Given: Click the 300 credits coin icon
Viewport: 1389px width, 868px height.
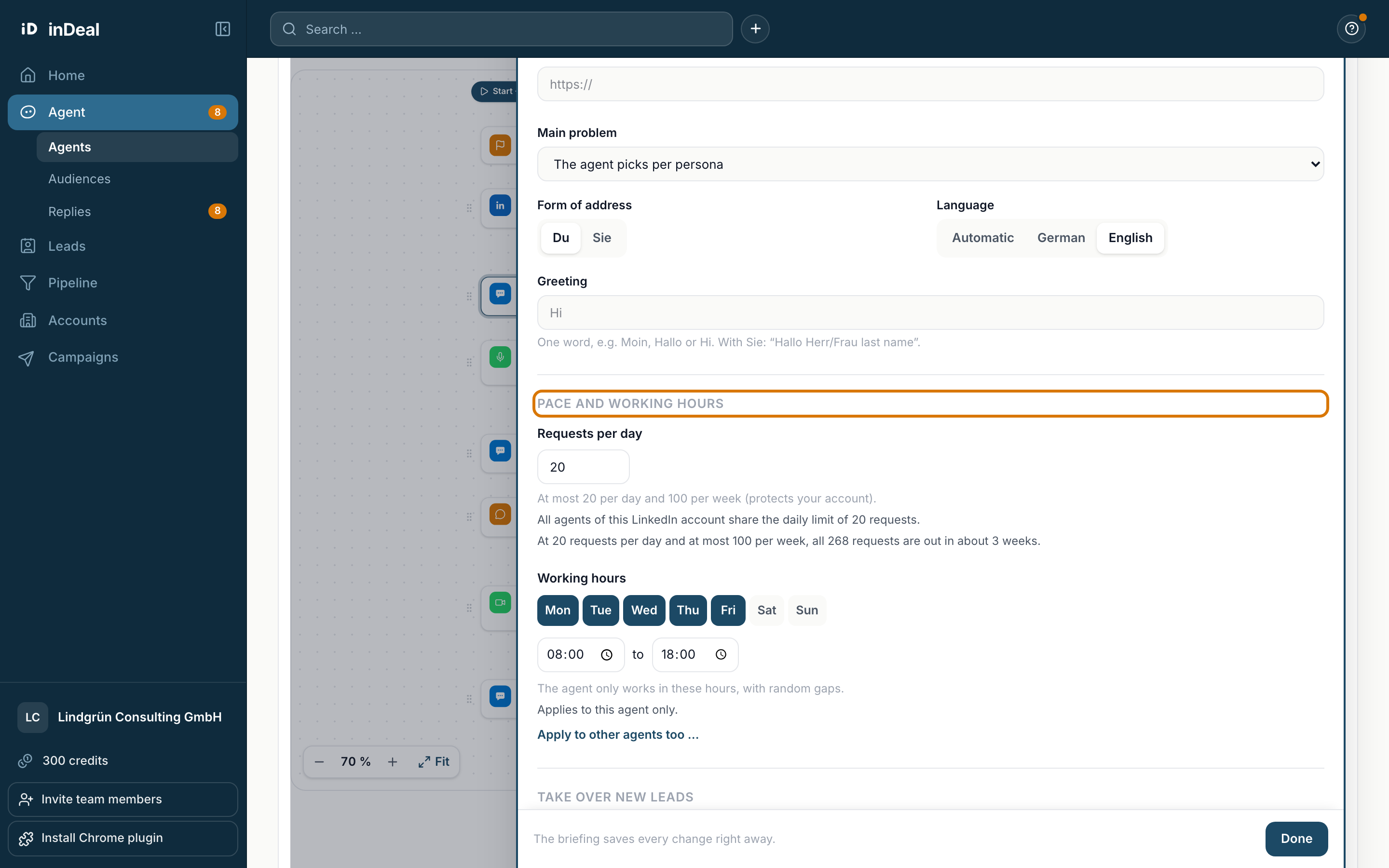Looking at the screenshot, I should pyautogui.click(x=25, y=760).
